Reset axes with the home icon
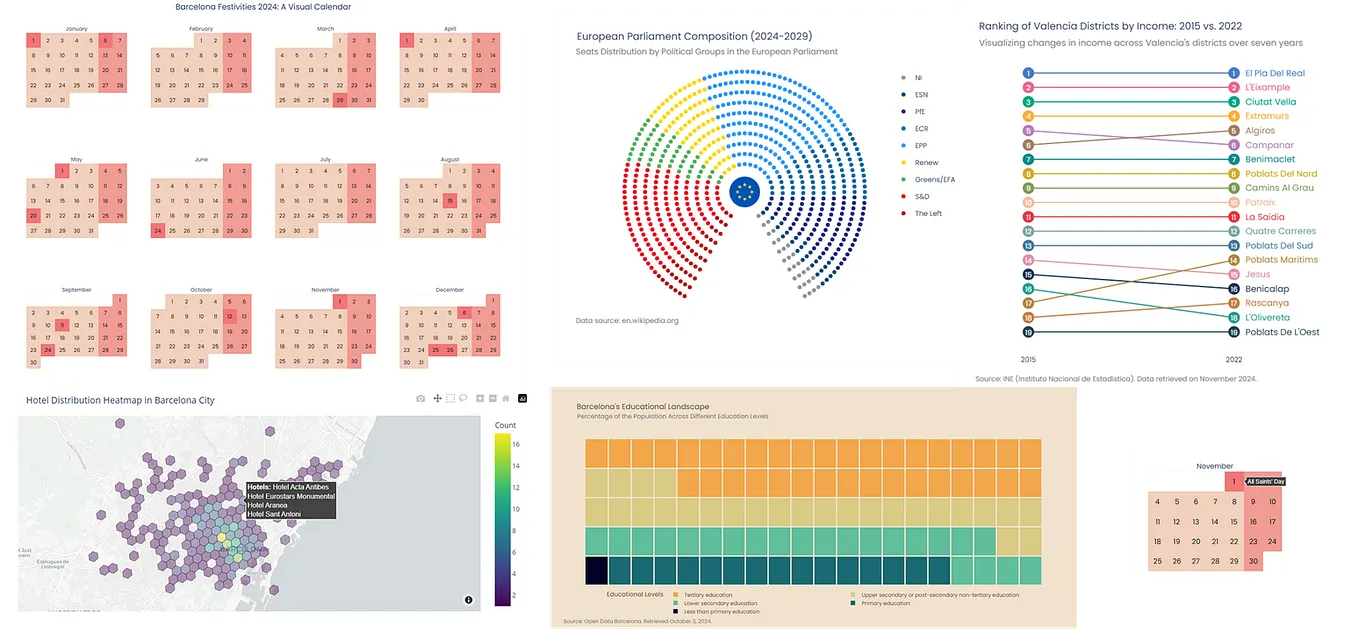This screenshot has height=632, width=1358. (505, 398)
